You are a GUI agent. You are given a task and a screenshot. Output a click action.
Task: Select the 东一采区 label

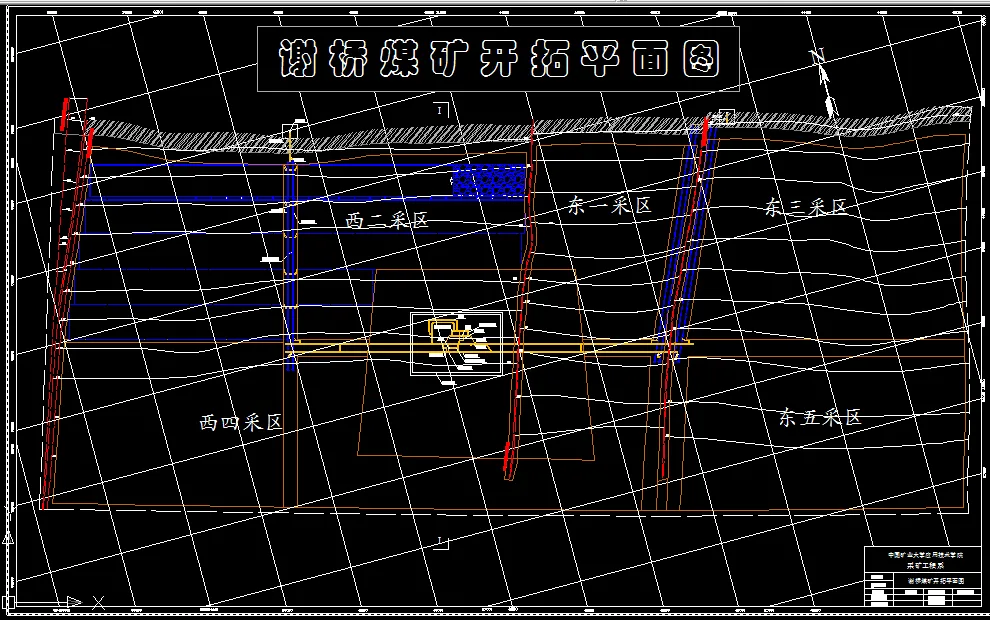coord(609,205)
